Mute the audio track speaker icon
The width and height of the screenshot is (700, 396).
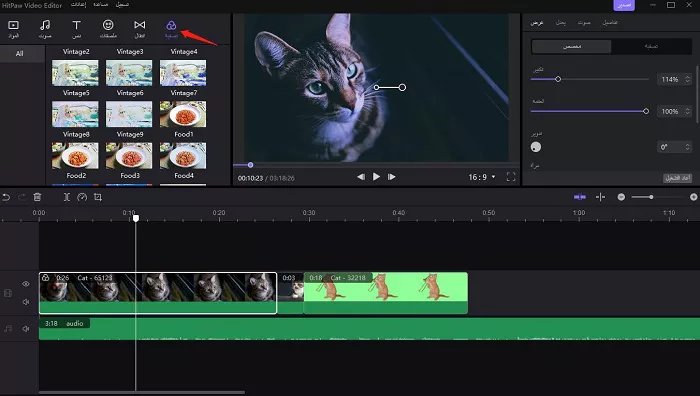(26, 329)
